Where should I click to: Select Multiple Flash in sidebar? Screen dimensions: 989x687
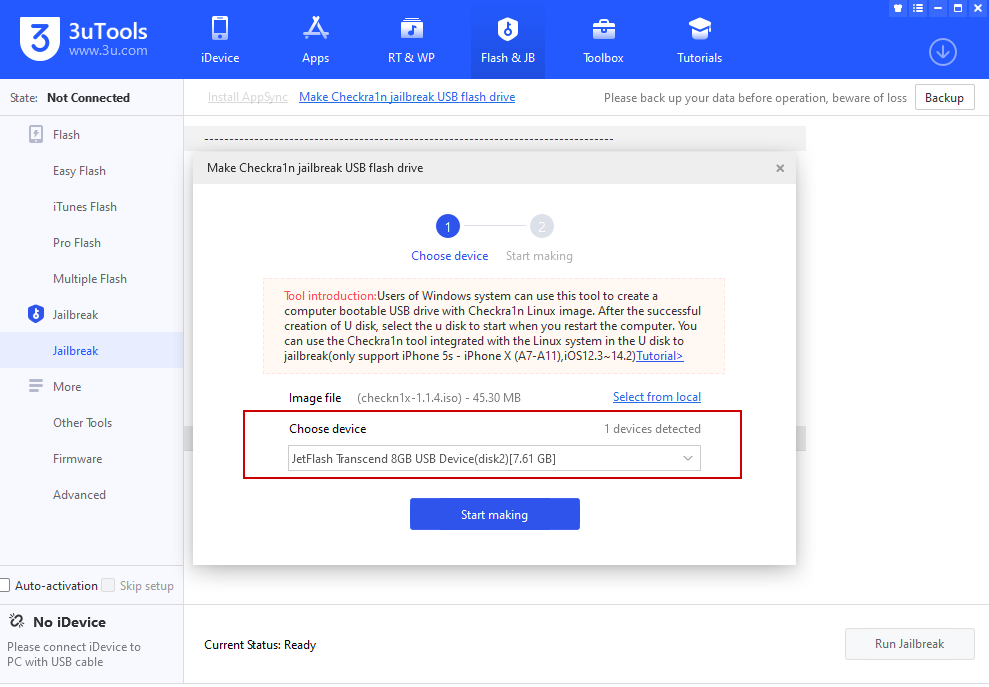90,279
